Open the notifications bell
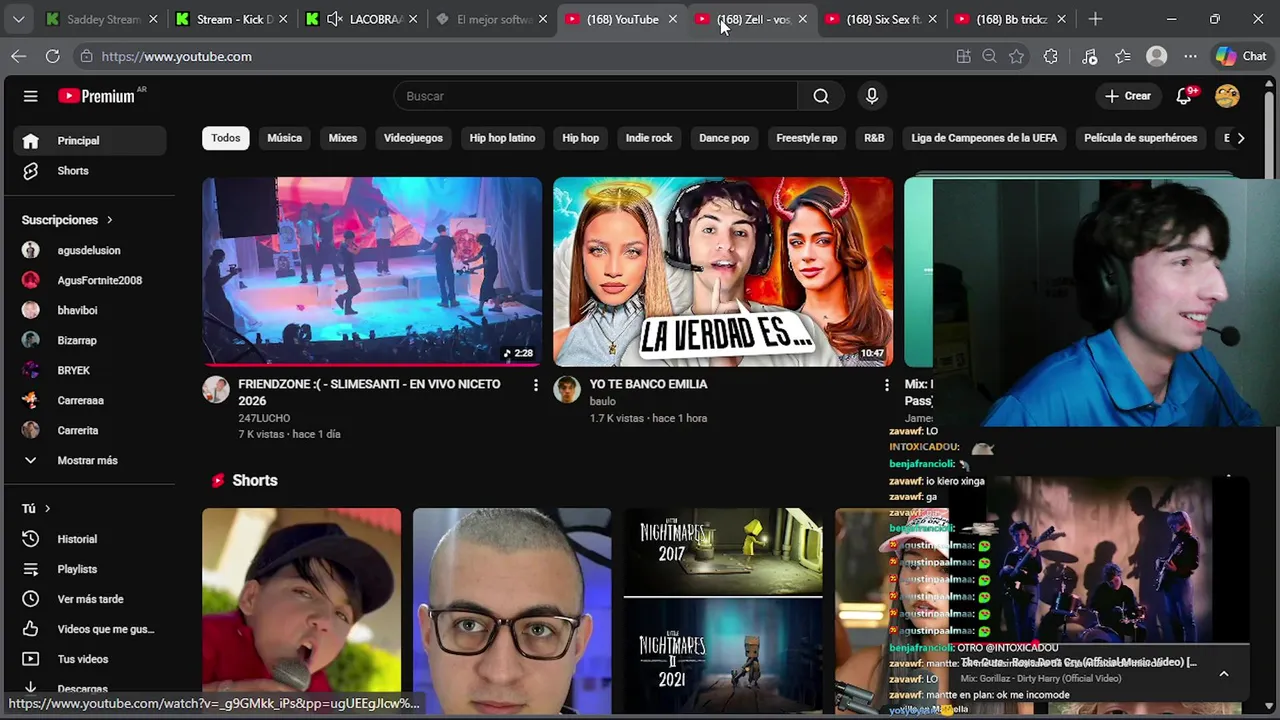1280x720 pixels. point(1185,96)
